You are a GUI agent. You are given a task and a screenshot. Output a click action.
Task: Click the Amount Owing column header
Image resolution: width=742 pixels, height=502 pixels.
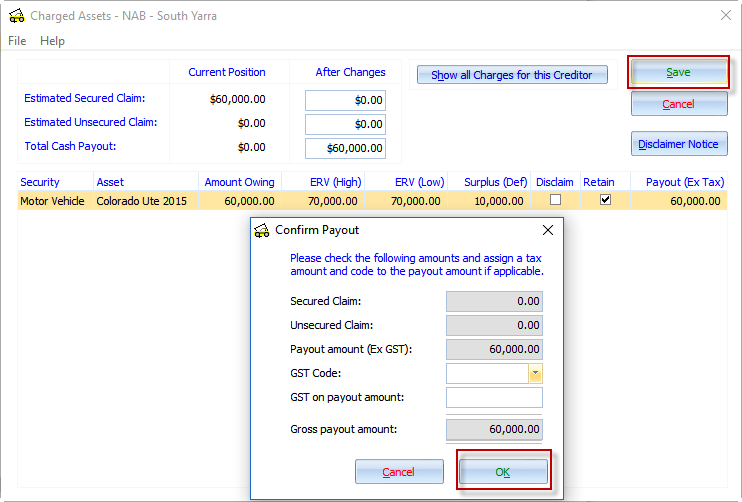point(238,182)
